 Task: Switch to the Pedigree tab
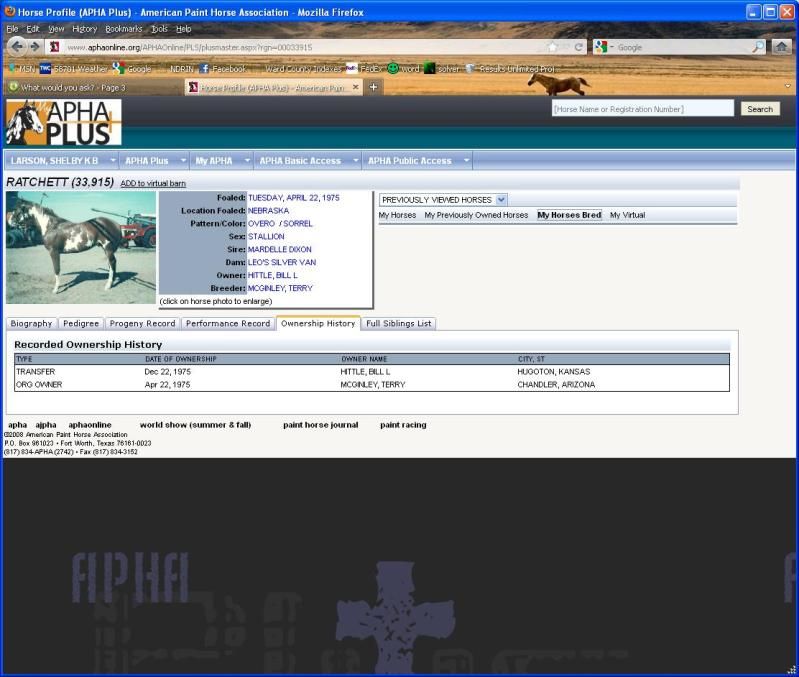coord(81,323)
